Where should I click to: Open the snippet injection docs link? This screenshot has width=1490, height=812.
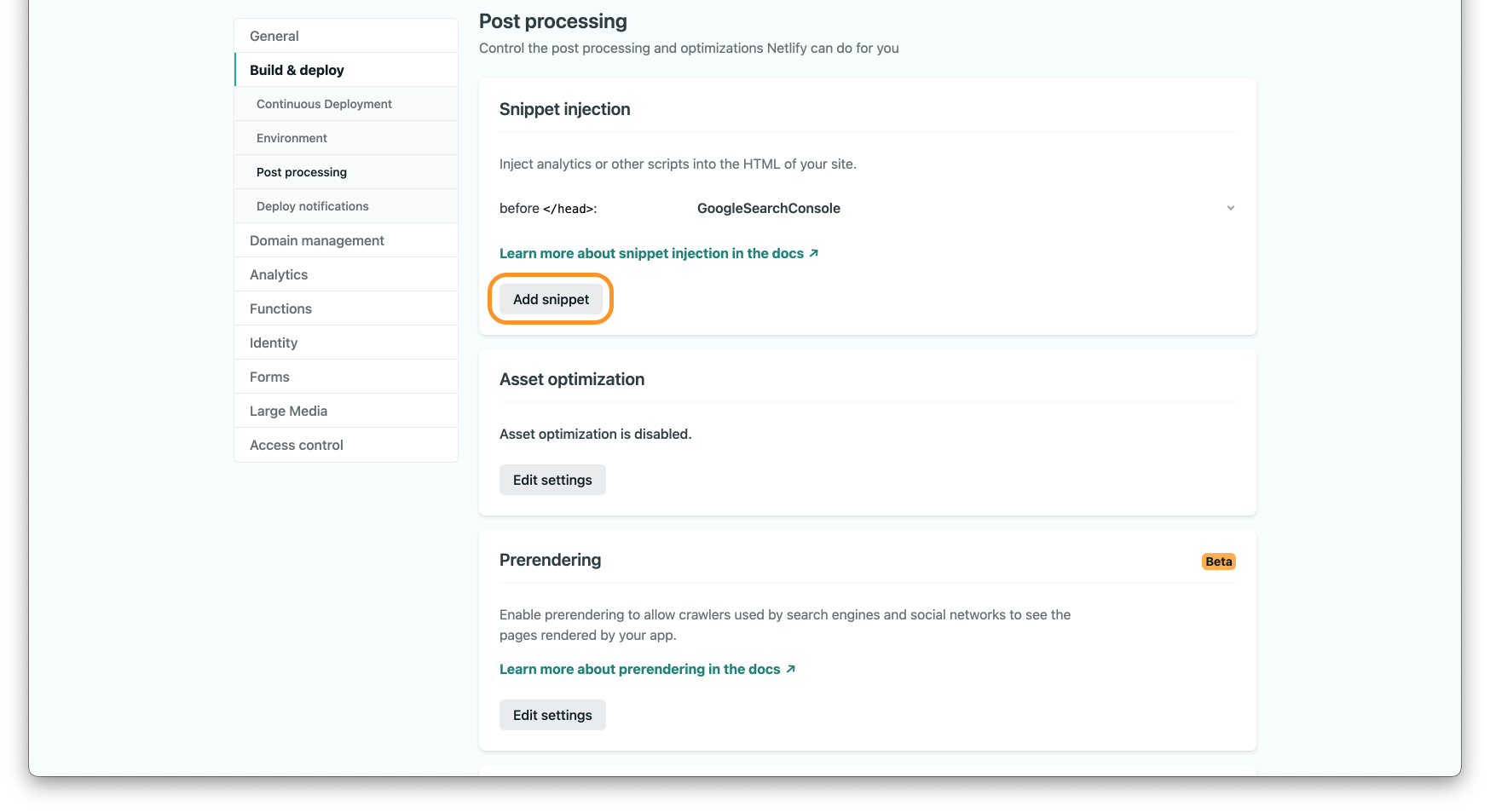tap(658, 253)
